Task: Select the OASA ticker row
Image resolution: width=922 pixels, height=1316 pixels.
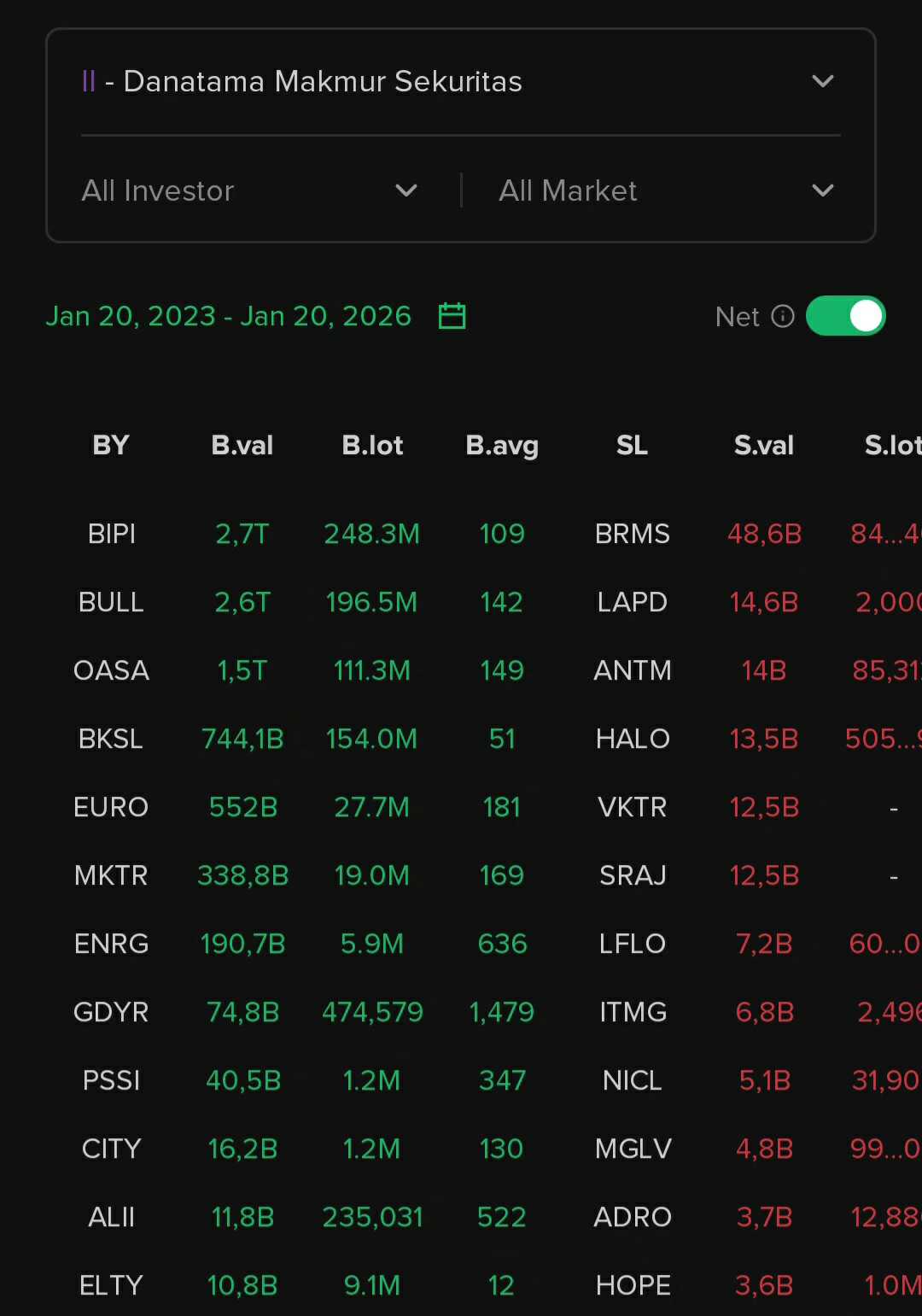Action: point(111,671)
